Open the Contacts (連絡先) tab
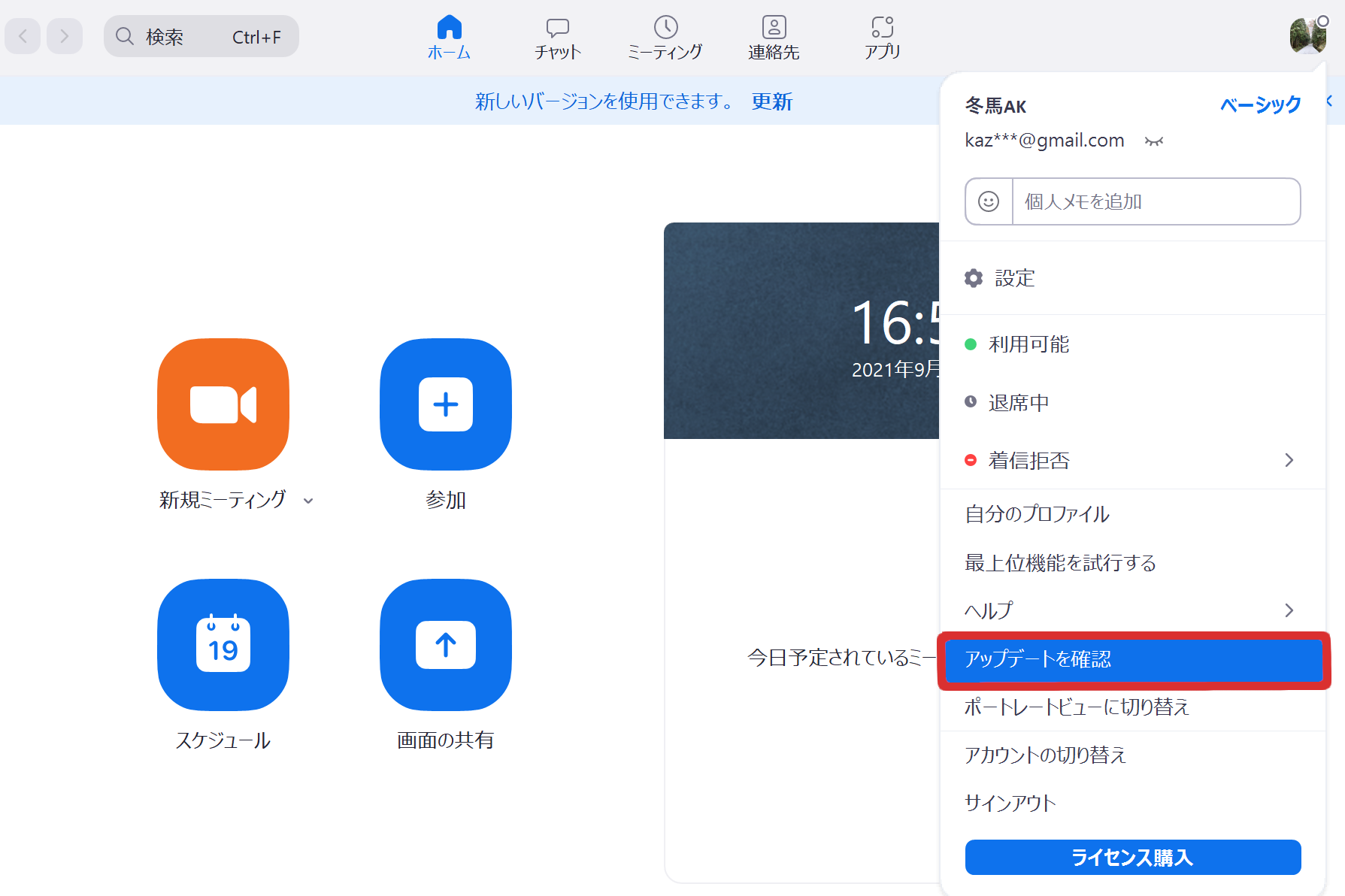1345x896 pixels. [x=773, y=38]
